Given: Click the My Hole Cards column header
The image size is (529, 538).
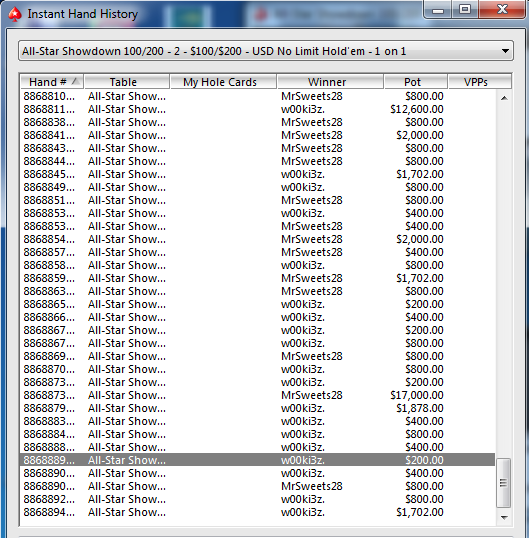Looking at the screenshot, I should tap(223, 82).
